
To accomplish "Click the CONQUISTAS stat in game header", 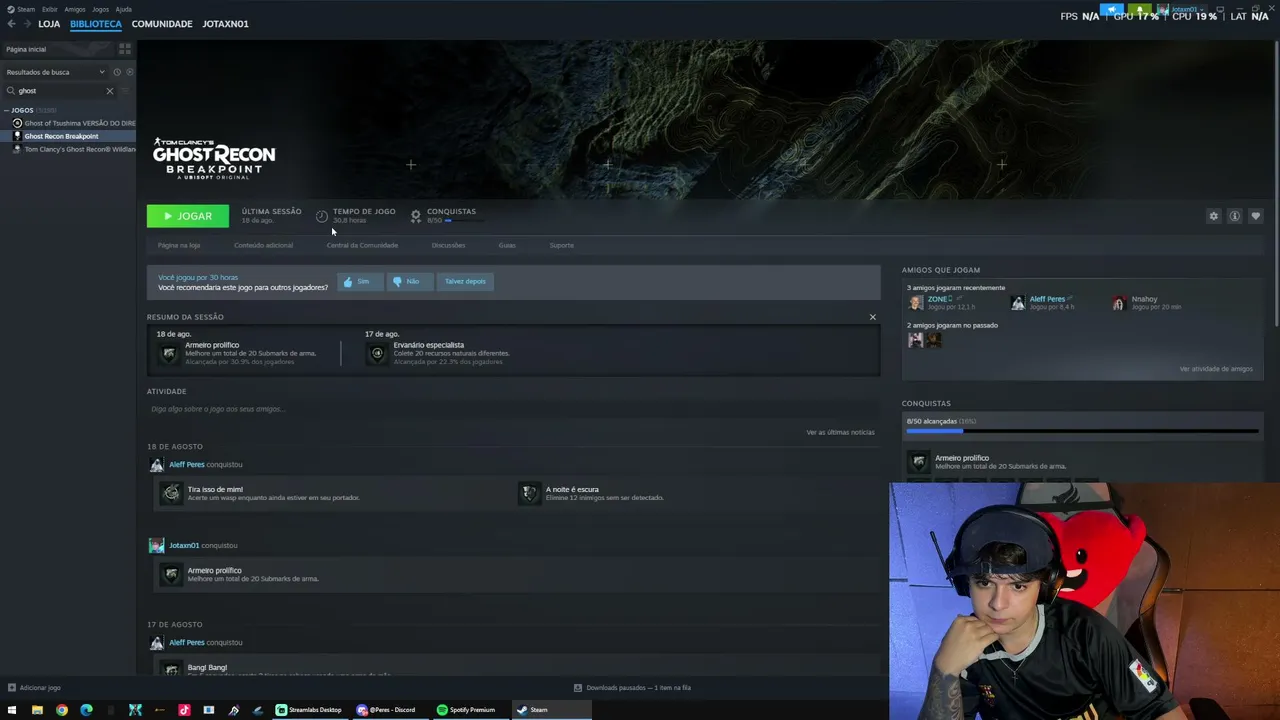I will click(444, 215).
